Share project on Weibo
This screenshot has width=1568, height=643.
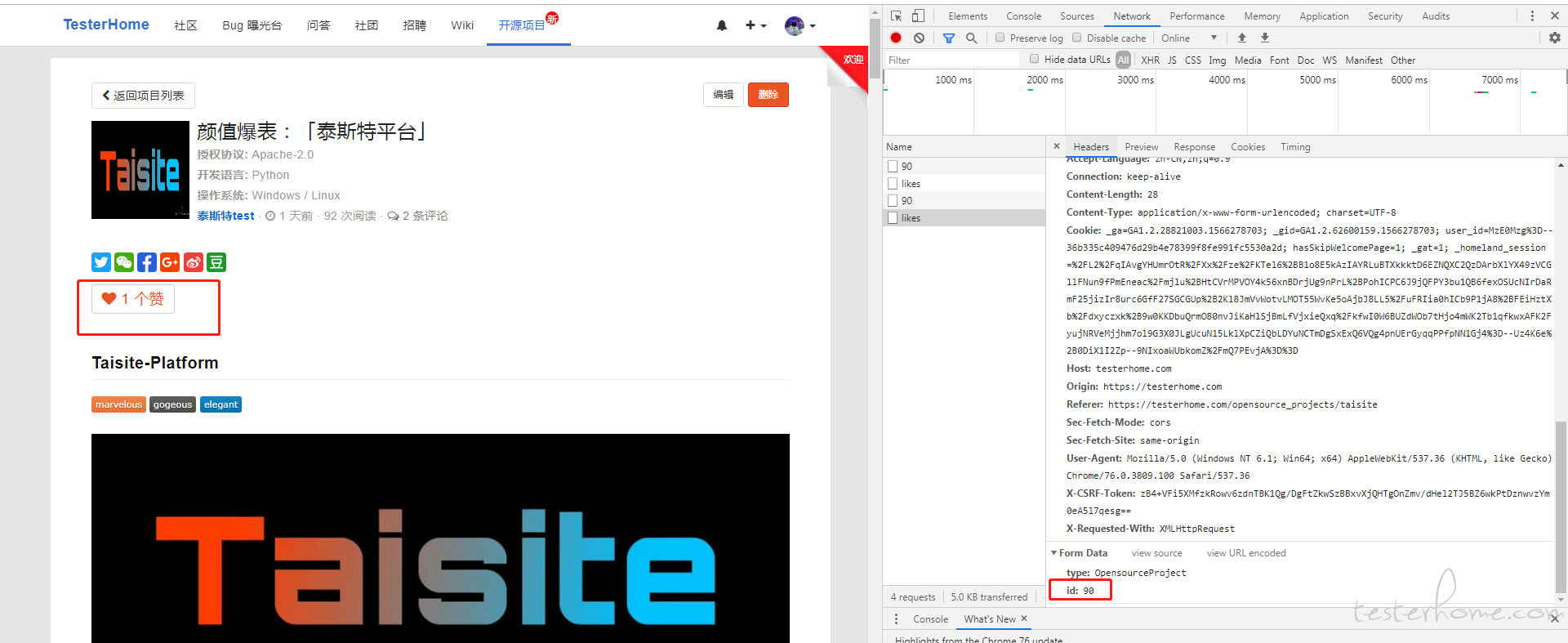[194, 262]
